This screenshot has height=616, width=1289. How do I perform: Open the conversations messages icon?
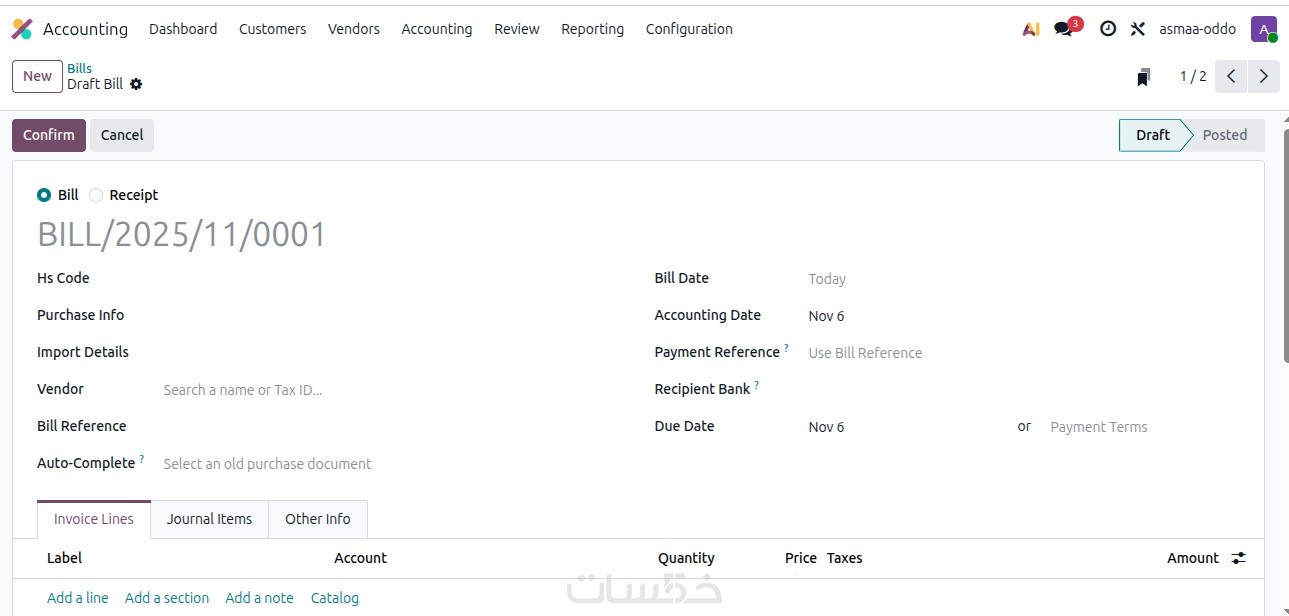(1064, 29)
